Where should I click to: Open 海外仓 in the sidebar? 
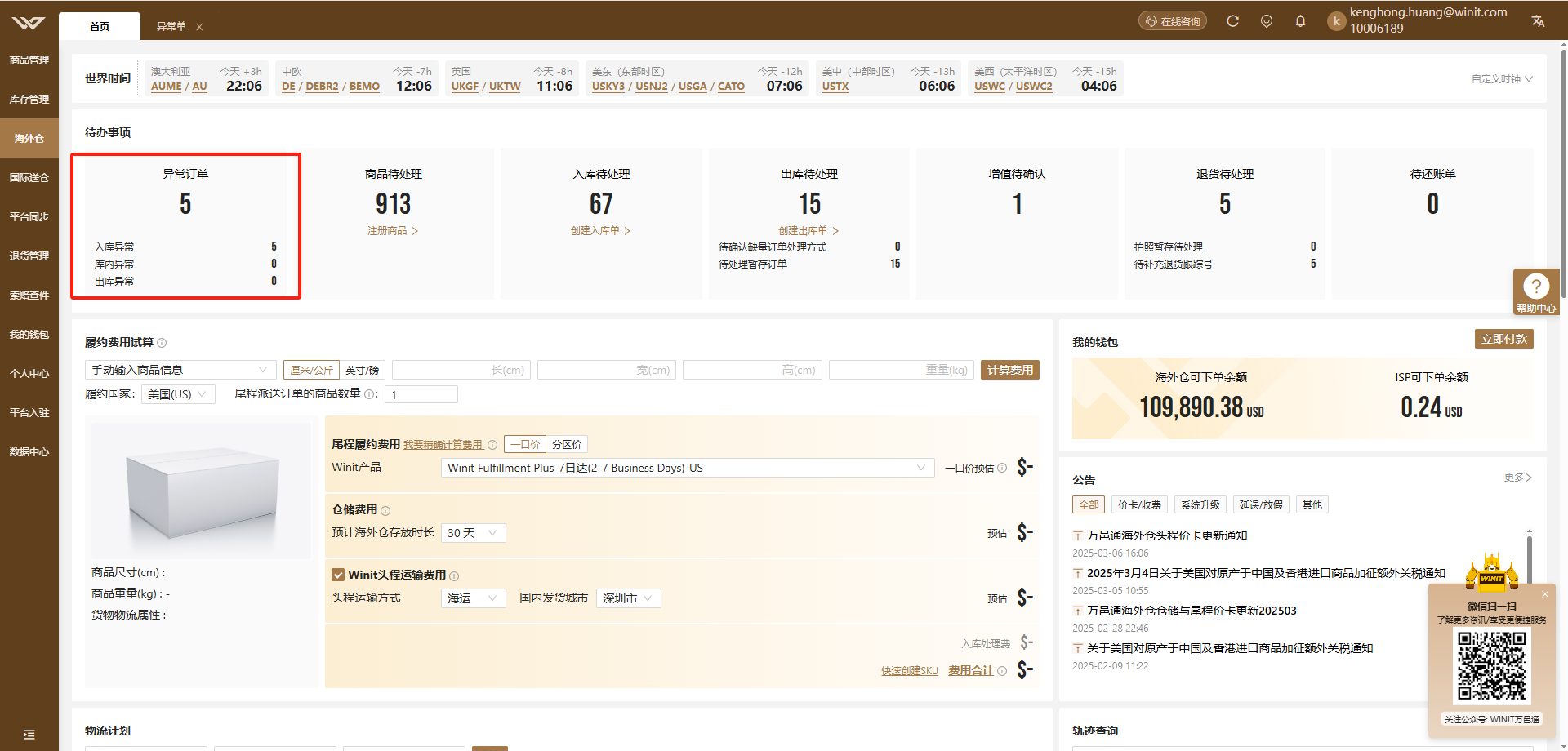29,139
